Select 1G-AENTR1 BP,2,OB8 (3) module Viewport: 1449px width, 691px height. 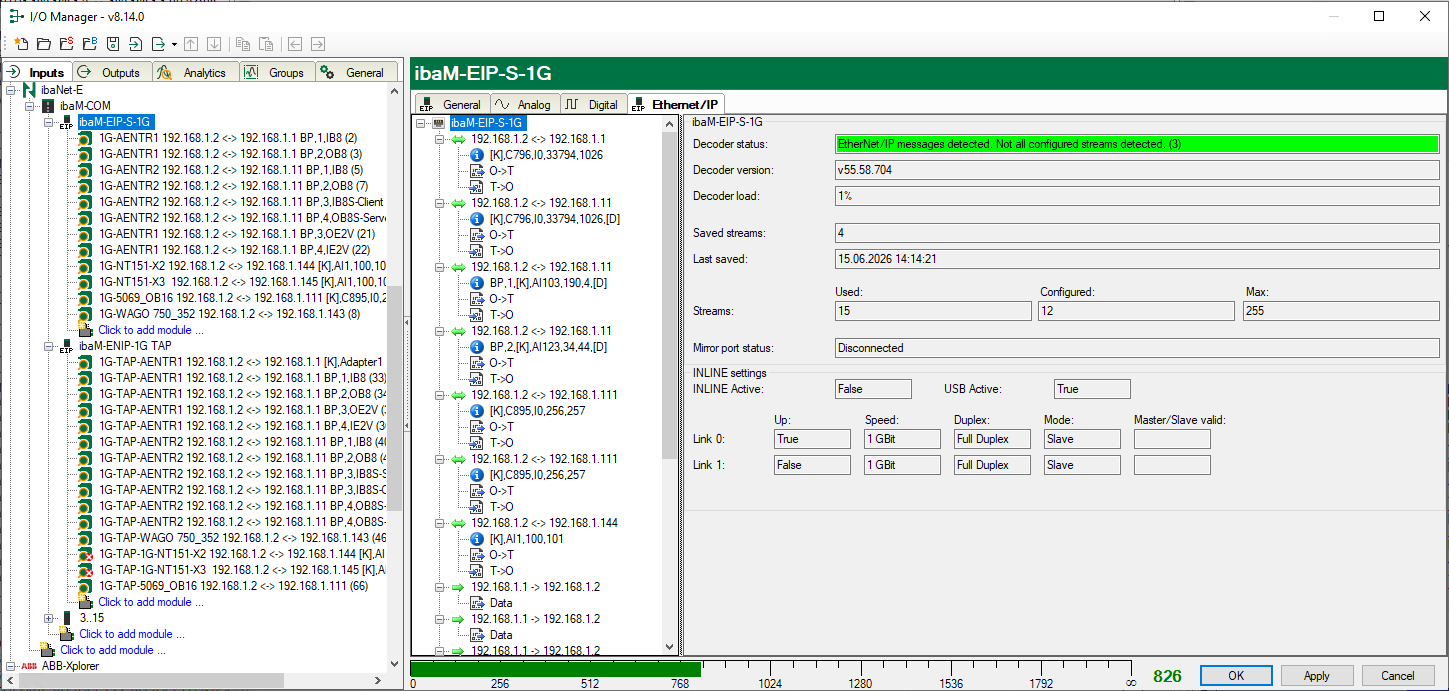(230, 154)
